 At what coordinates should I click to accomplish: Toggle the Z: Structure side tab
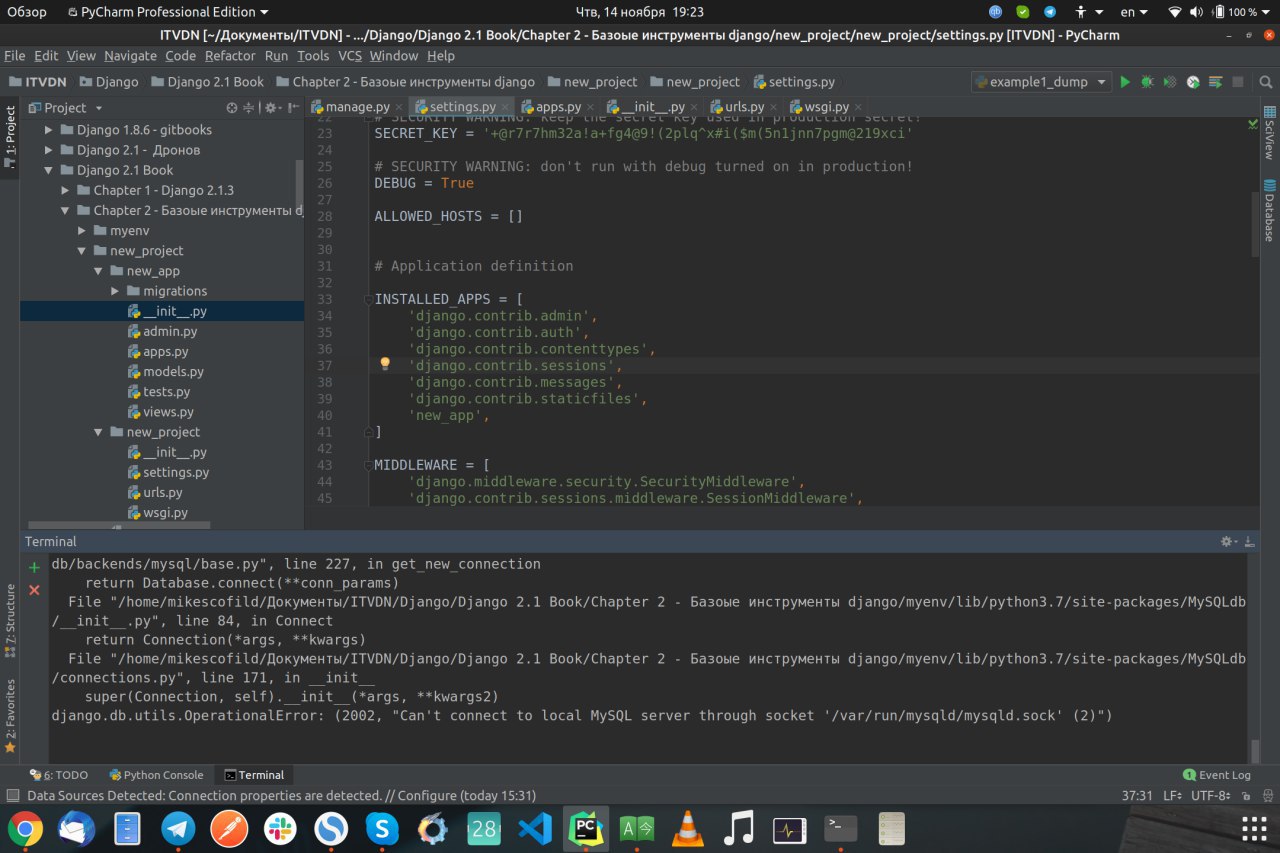[11, 620]
